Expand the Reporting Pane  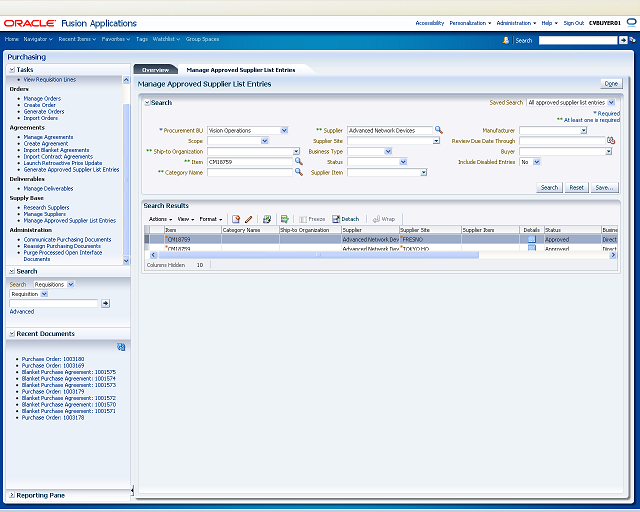pyautogui.click(x=12, y=495)
